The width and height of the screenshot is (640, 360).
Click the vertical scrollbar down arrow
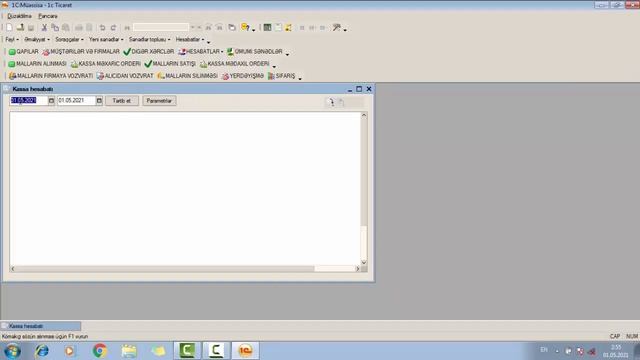pos(364,262)
